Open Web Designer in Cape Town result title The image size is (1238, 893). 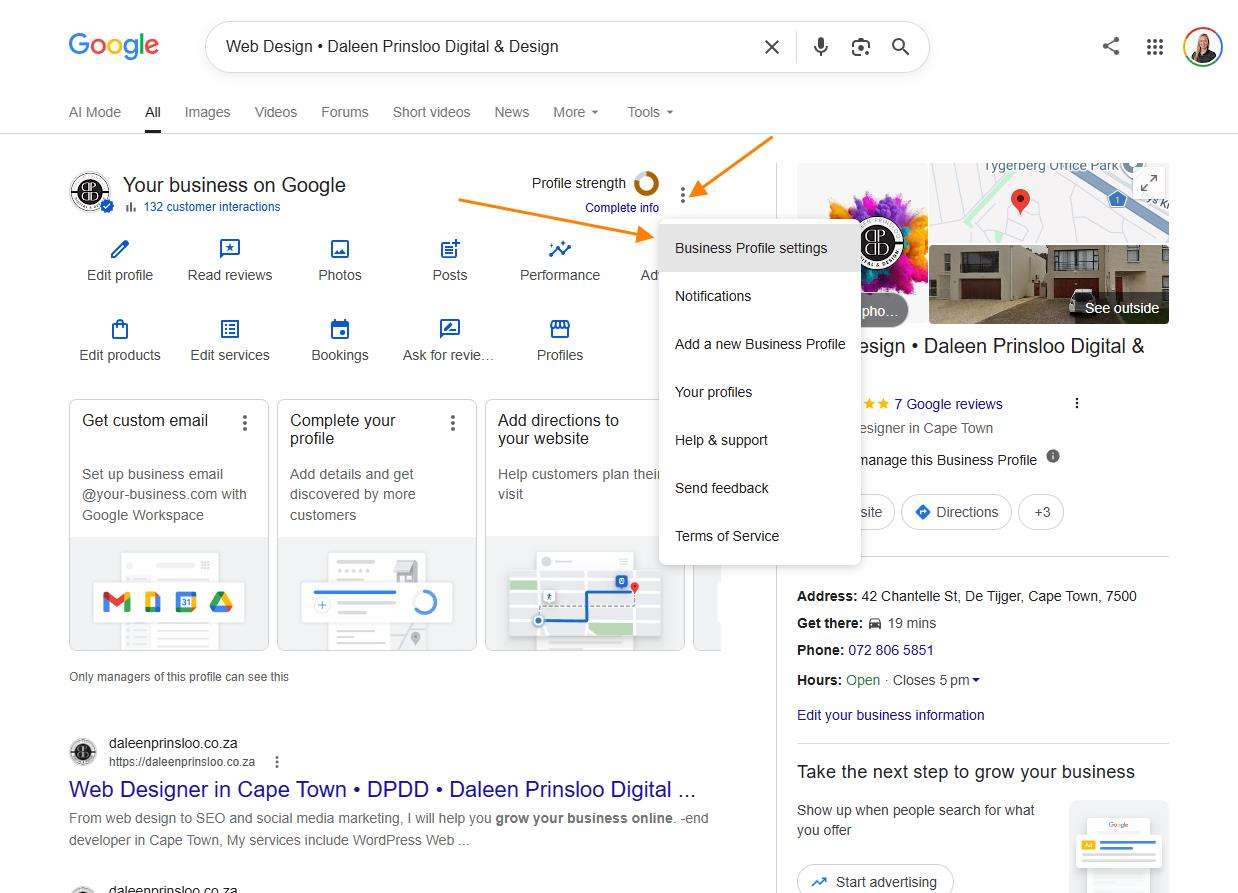tap(382, 789)
